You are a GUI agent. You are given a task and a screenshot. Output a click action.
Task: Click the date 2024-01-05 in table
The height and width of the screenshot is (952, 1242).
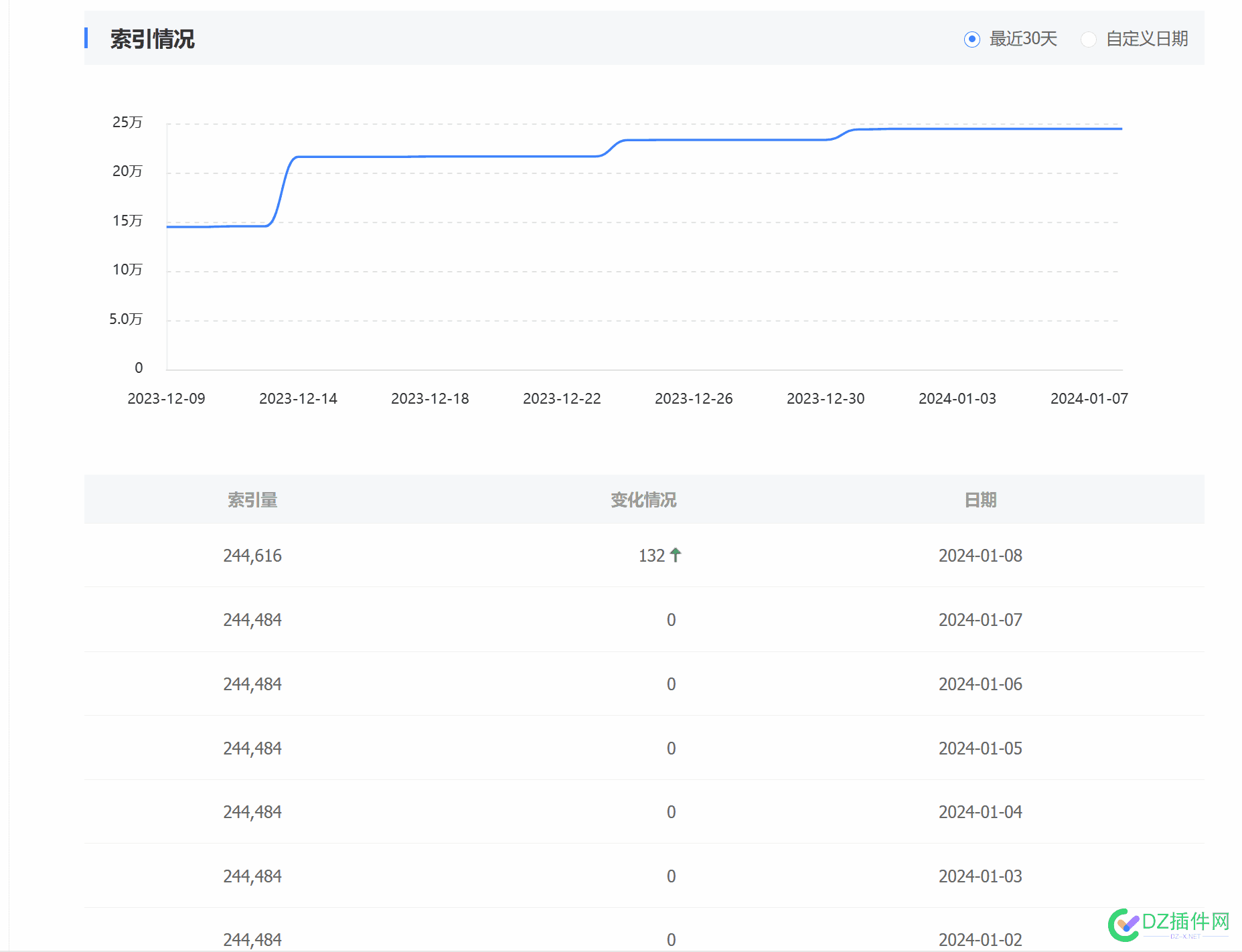tap(980, 748)
